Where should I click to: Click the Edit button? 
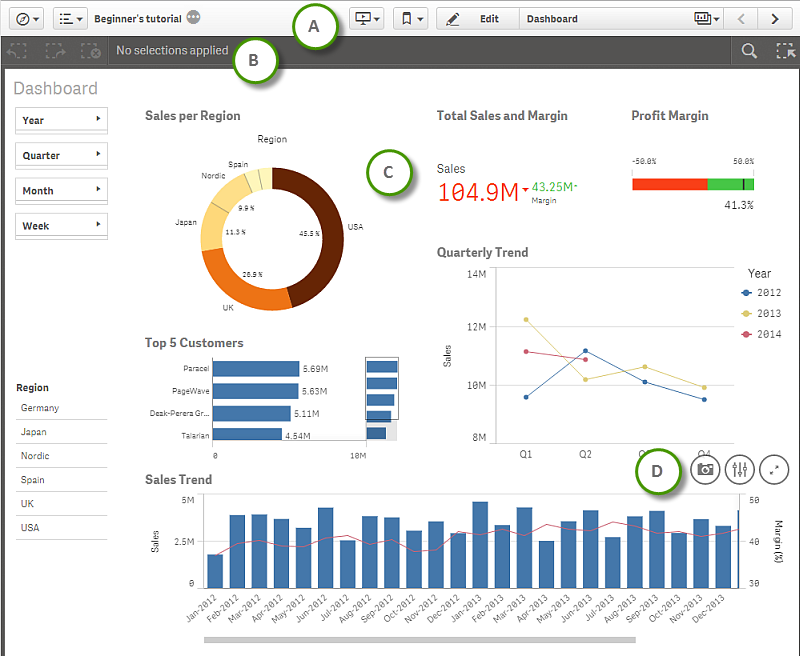pos(477,19)
